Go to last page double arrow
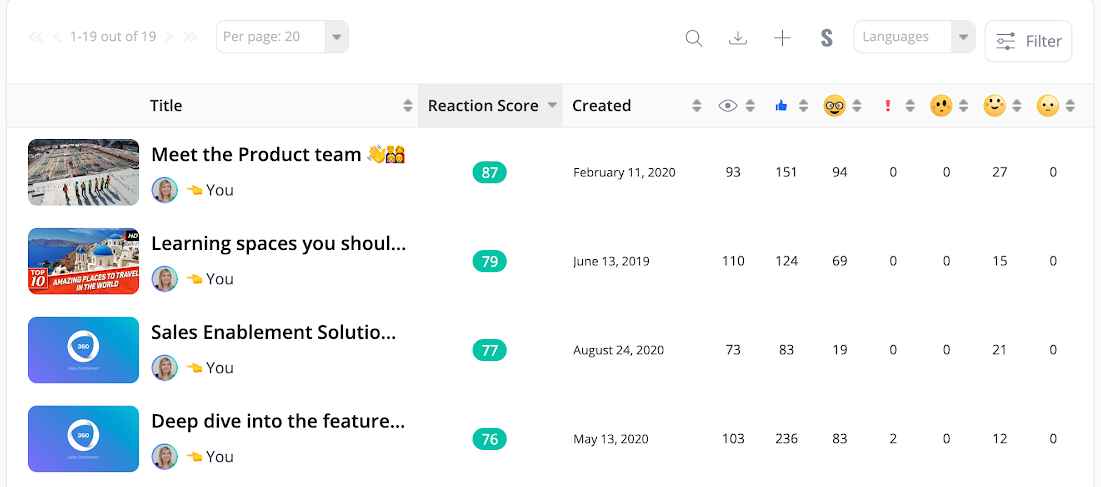 click(x=190, y=36)
